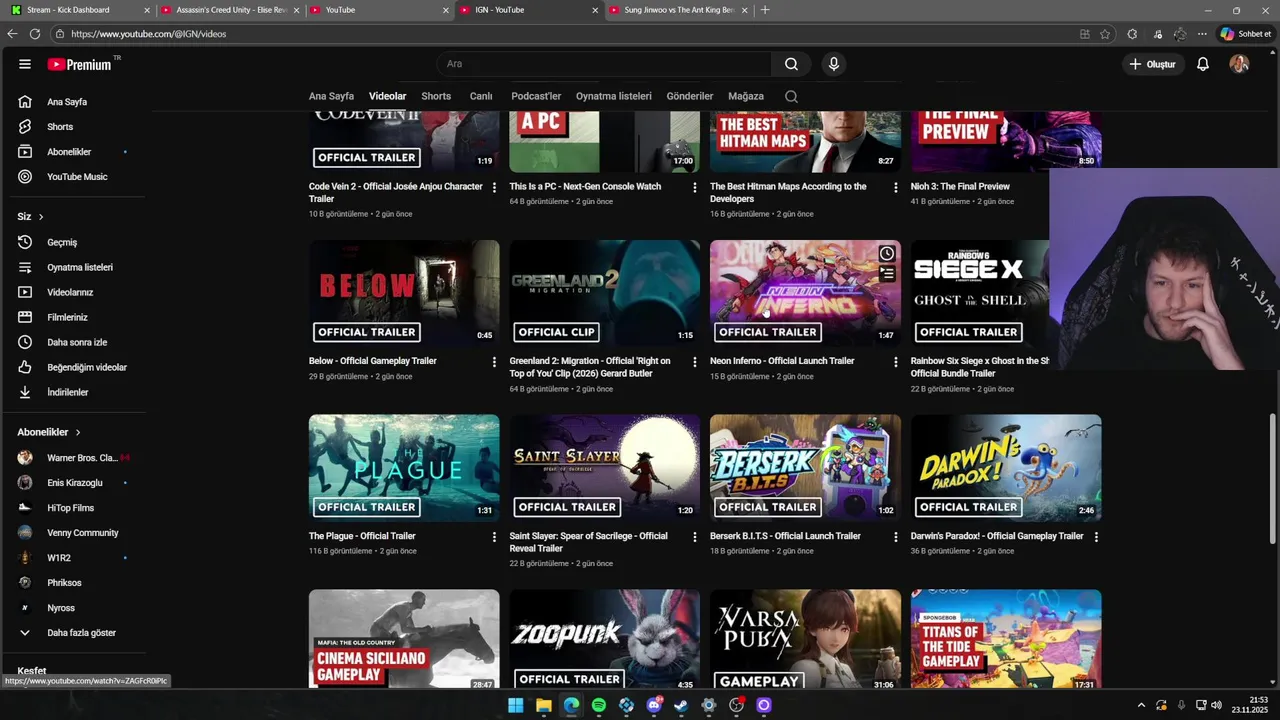Open a new browser tab

click(765, 10)
